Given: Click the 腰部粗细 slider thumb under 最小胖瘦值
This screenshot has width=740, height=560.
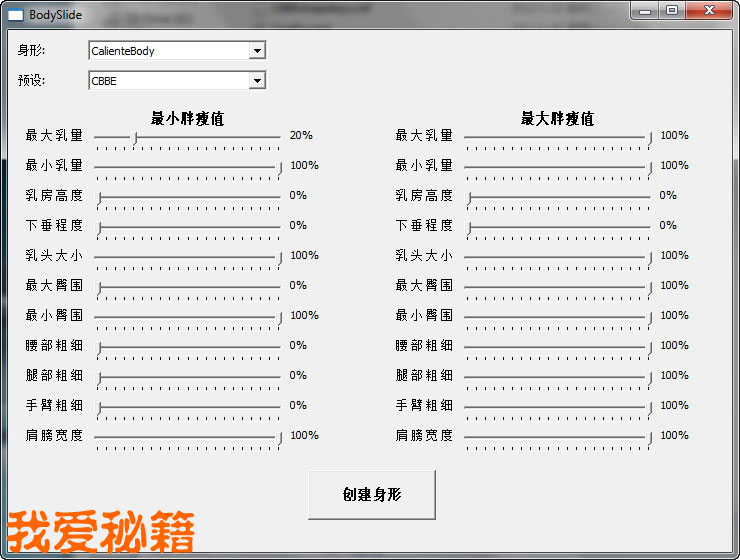Looking at the screenshot, I should 99,348.
